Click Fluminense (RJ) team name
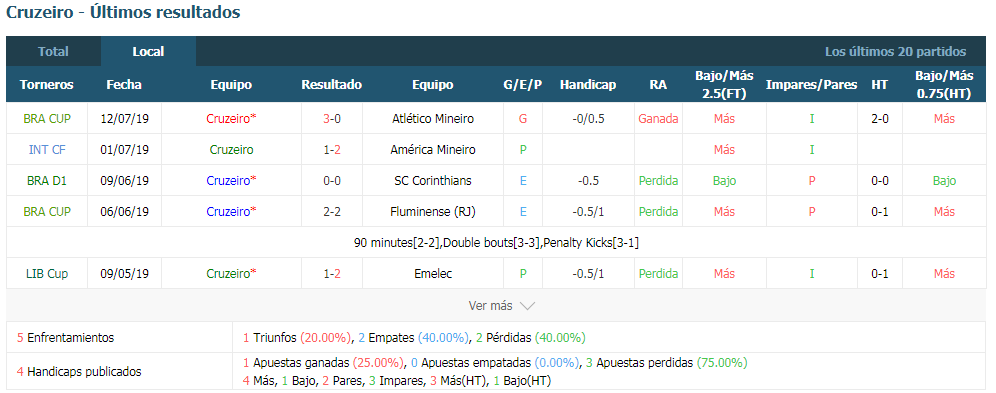 [x=433, y=211]
